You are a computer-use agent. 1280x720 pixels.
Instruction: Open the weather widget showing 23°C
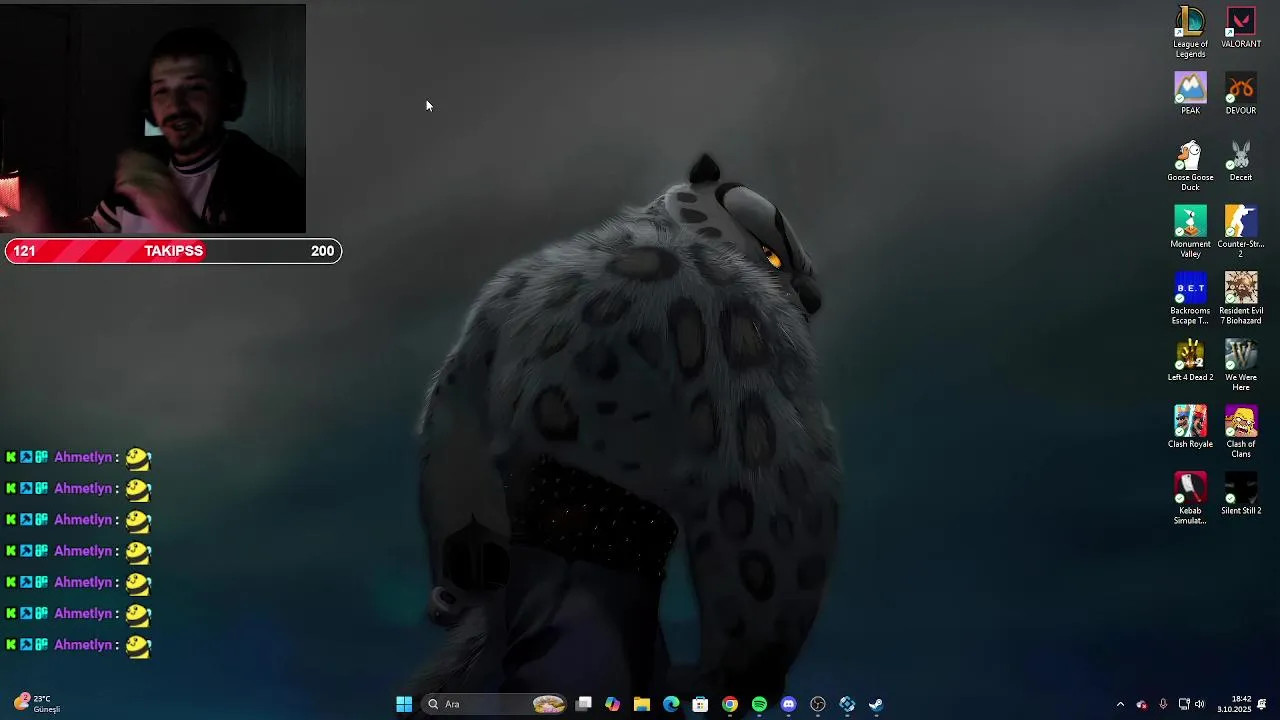(38, 704)
